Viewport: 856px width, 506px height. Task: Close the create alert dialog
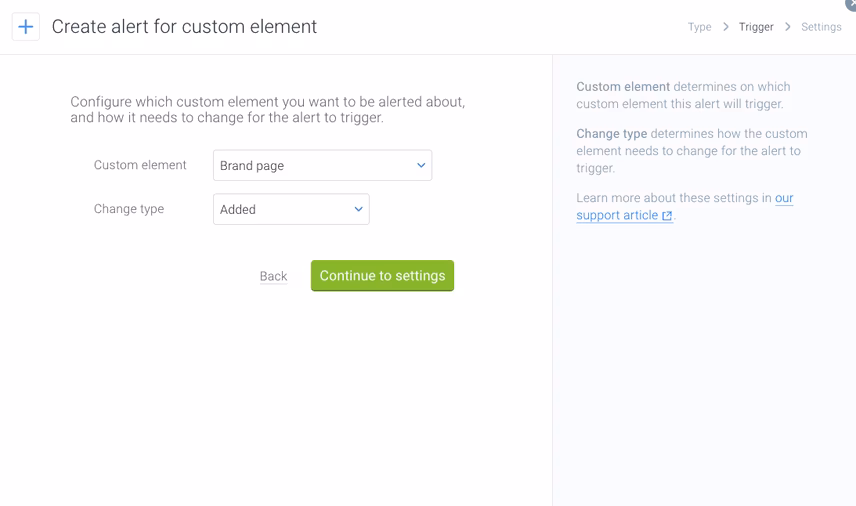(x=850, y=4)
